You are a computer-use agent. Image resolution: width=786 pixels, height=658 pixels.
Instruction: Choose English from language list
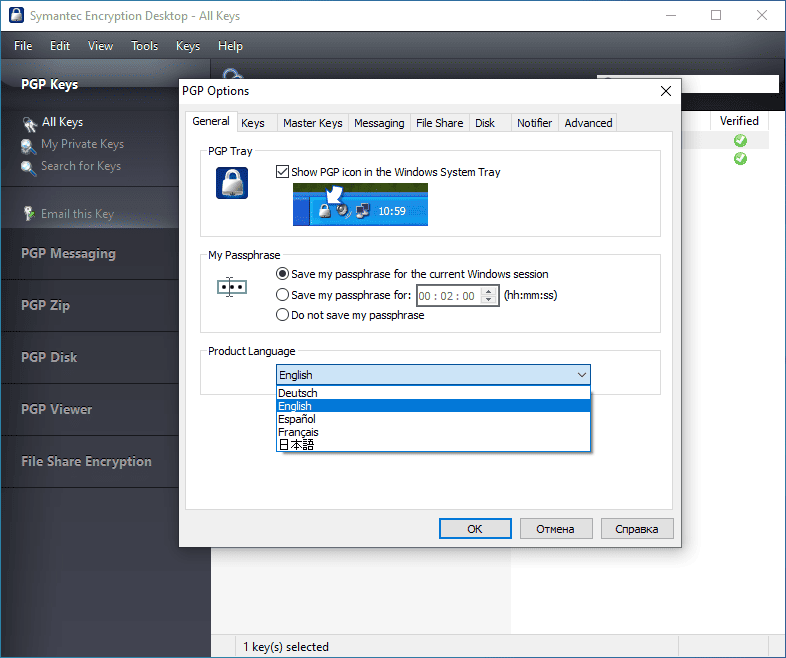pos(433,406)
